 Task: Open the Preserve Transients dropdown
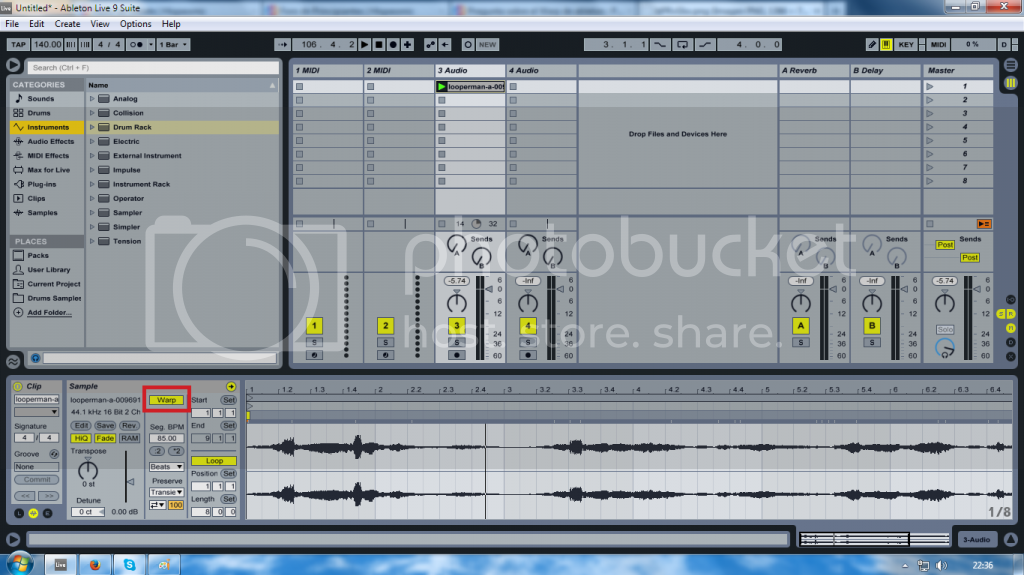tap(166, 492)
